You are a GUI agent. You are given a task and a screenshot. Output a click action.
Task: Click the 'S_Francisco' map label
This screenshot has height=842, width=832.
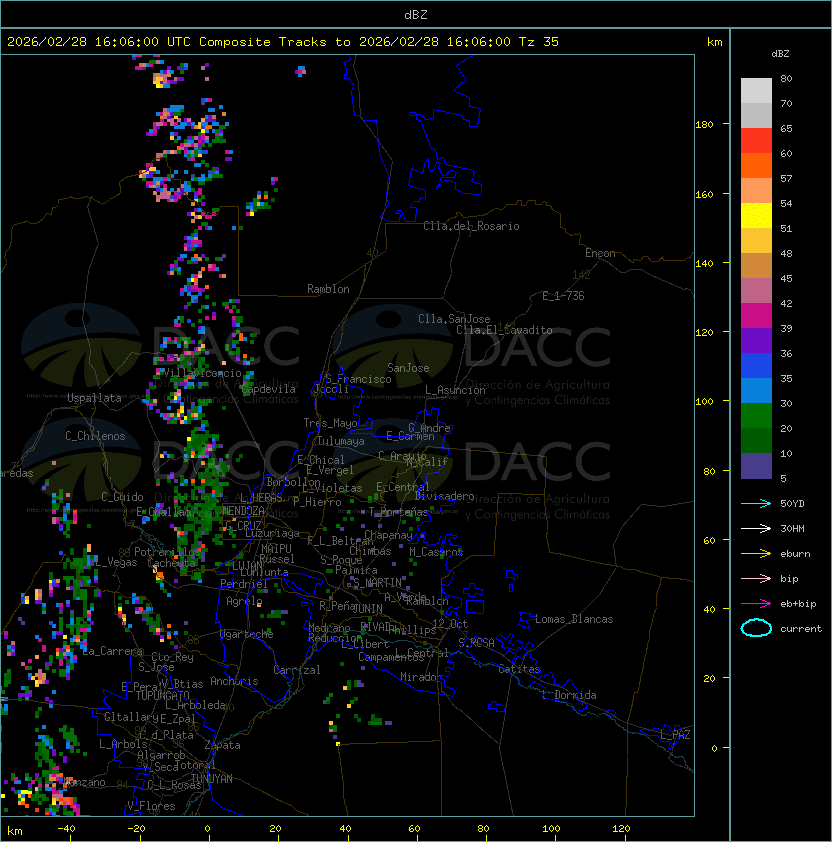point(358,379)
